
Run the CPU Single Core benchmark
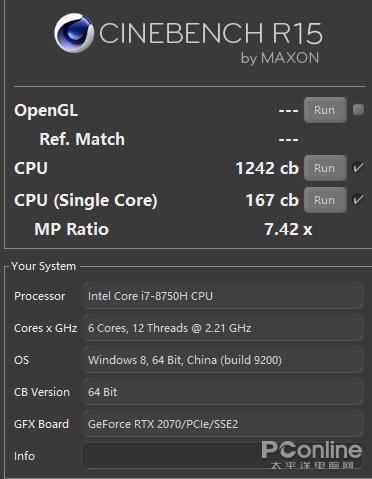coord(325,200)
